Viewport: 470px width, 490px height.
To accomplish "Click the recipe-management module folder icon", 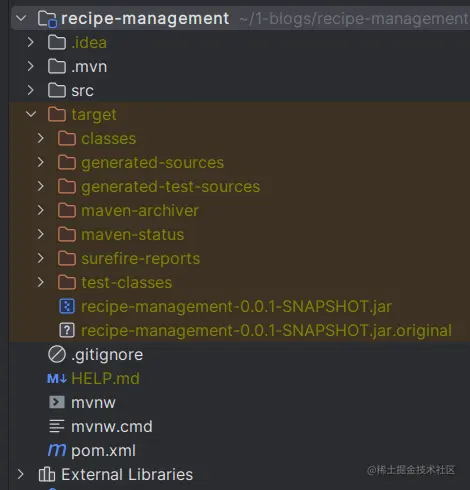I will coord(47,19).
